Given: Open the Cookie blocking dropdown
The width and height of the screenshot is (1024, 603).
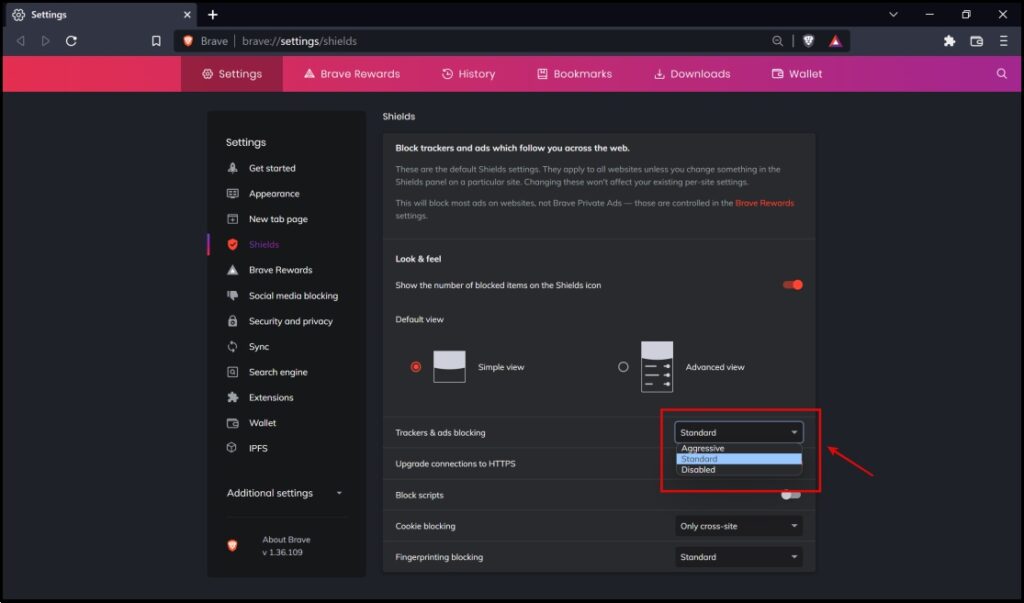Looking at the screenshot, I should click(739, 526).
